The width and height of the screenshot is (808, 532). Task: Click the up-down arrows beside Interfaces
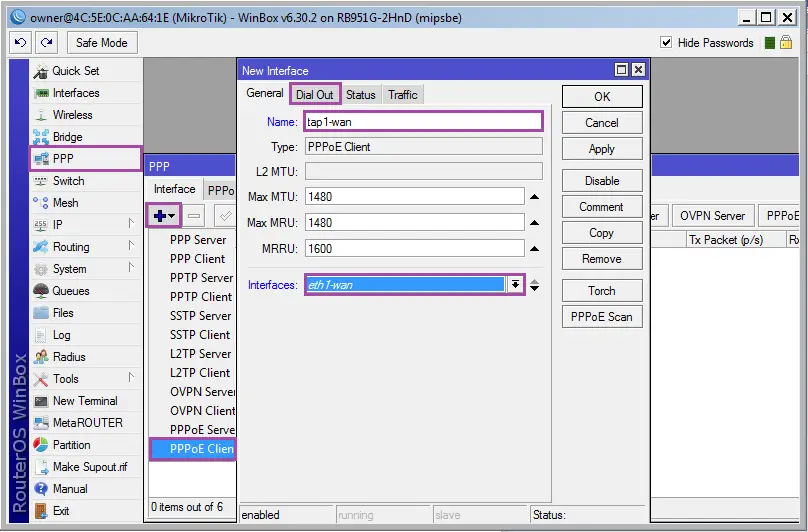click(x=535, y=285)
